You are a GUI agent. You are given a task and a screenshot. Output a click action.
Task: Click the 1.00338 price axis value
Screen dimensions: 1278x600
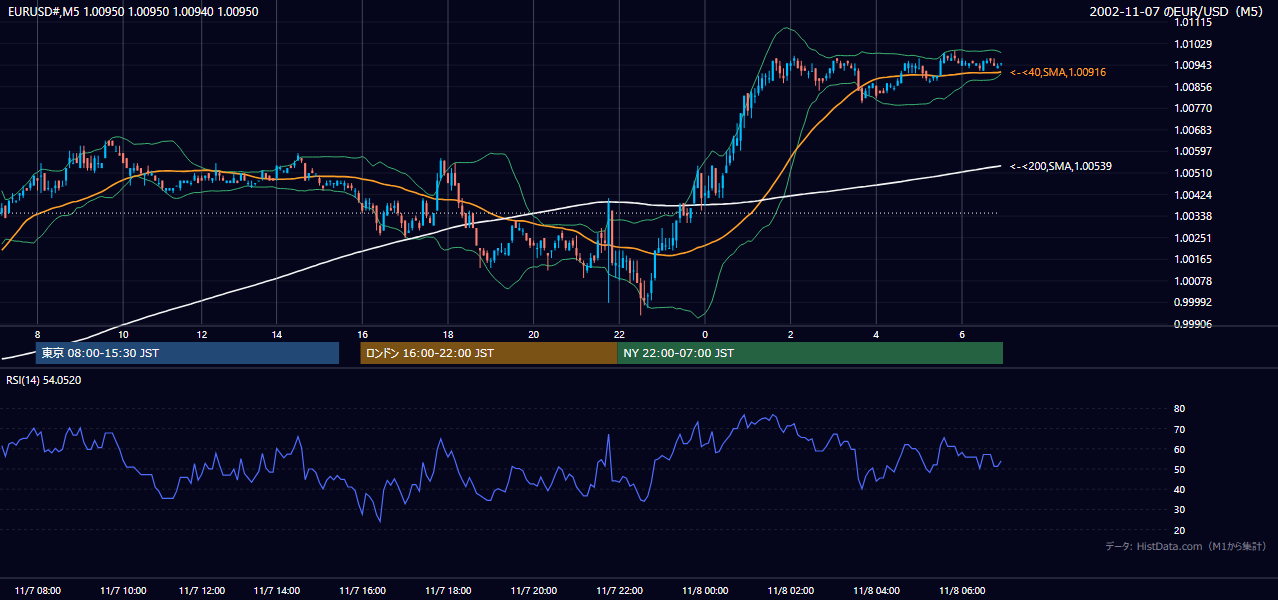(1193, 216)
